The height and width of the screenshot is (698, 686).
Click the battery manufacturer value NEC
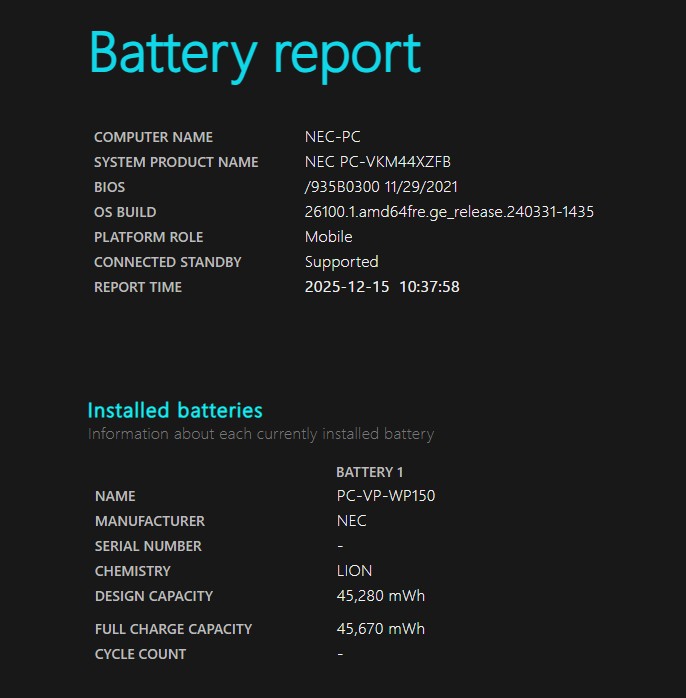pyautogui.click(x=352, y=521)
